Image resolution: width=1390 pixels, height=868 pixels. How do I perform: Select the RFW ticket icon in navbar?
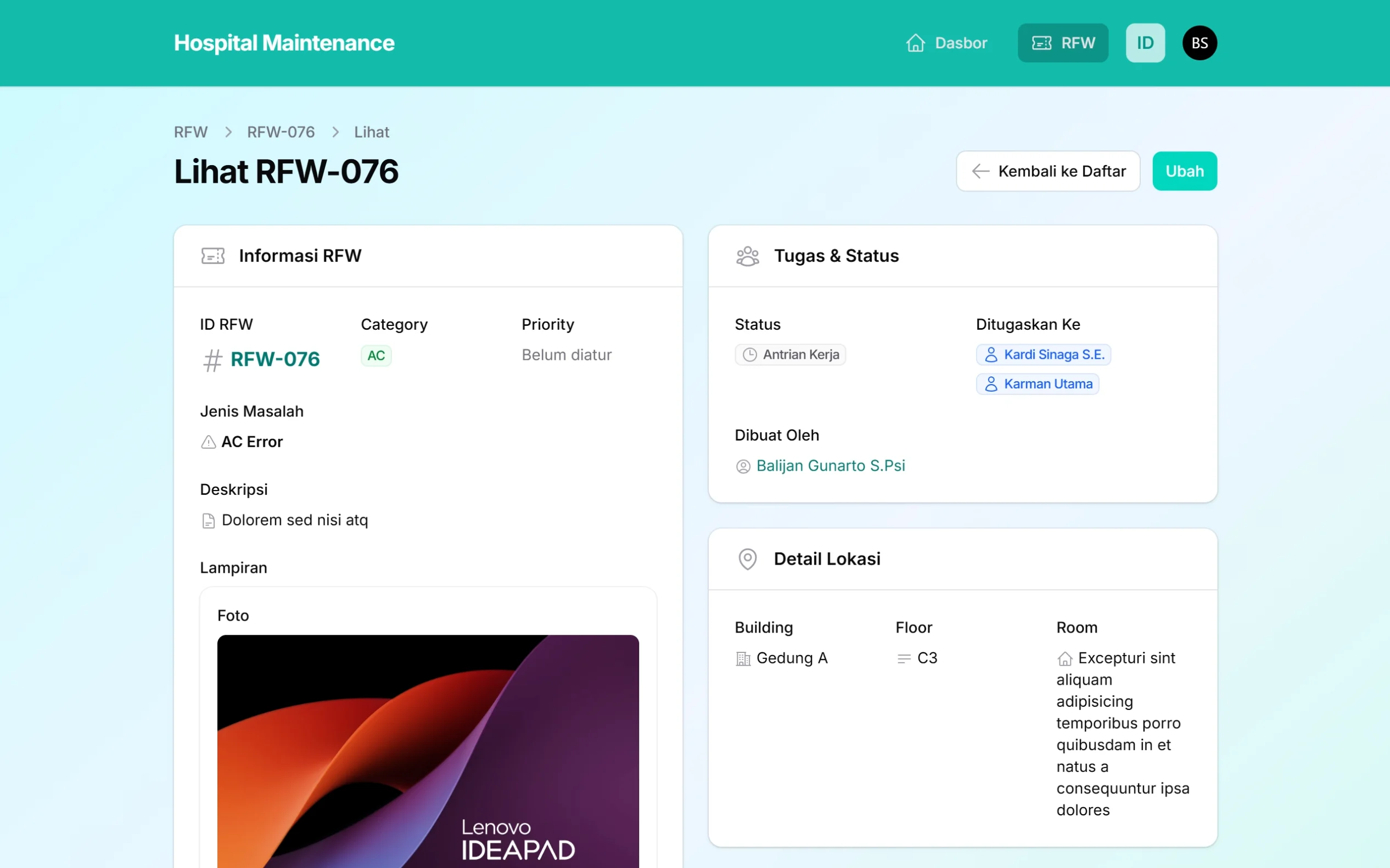[x=1041, y=42]
